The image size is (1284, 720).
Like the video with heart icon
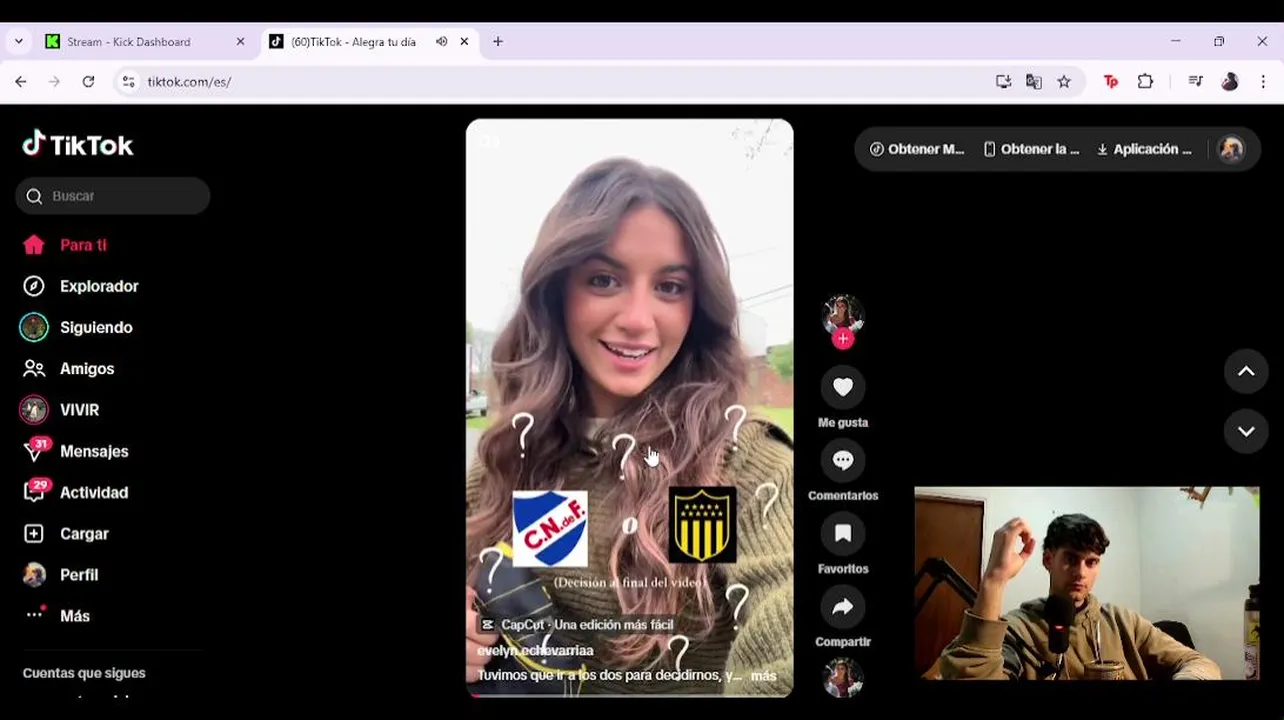click(843, 387)
